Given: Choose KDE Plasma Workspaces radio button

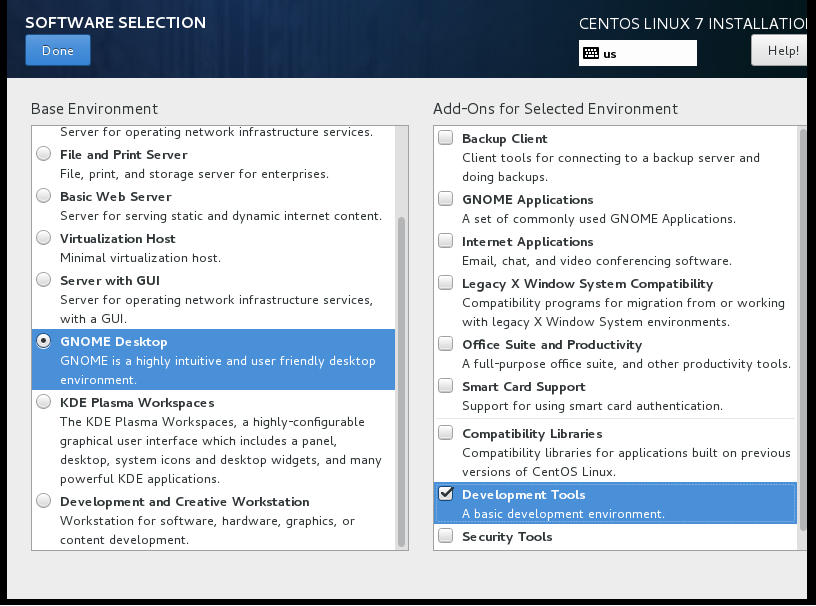Looking at the screenshot, I should [44, 402].
